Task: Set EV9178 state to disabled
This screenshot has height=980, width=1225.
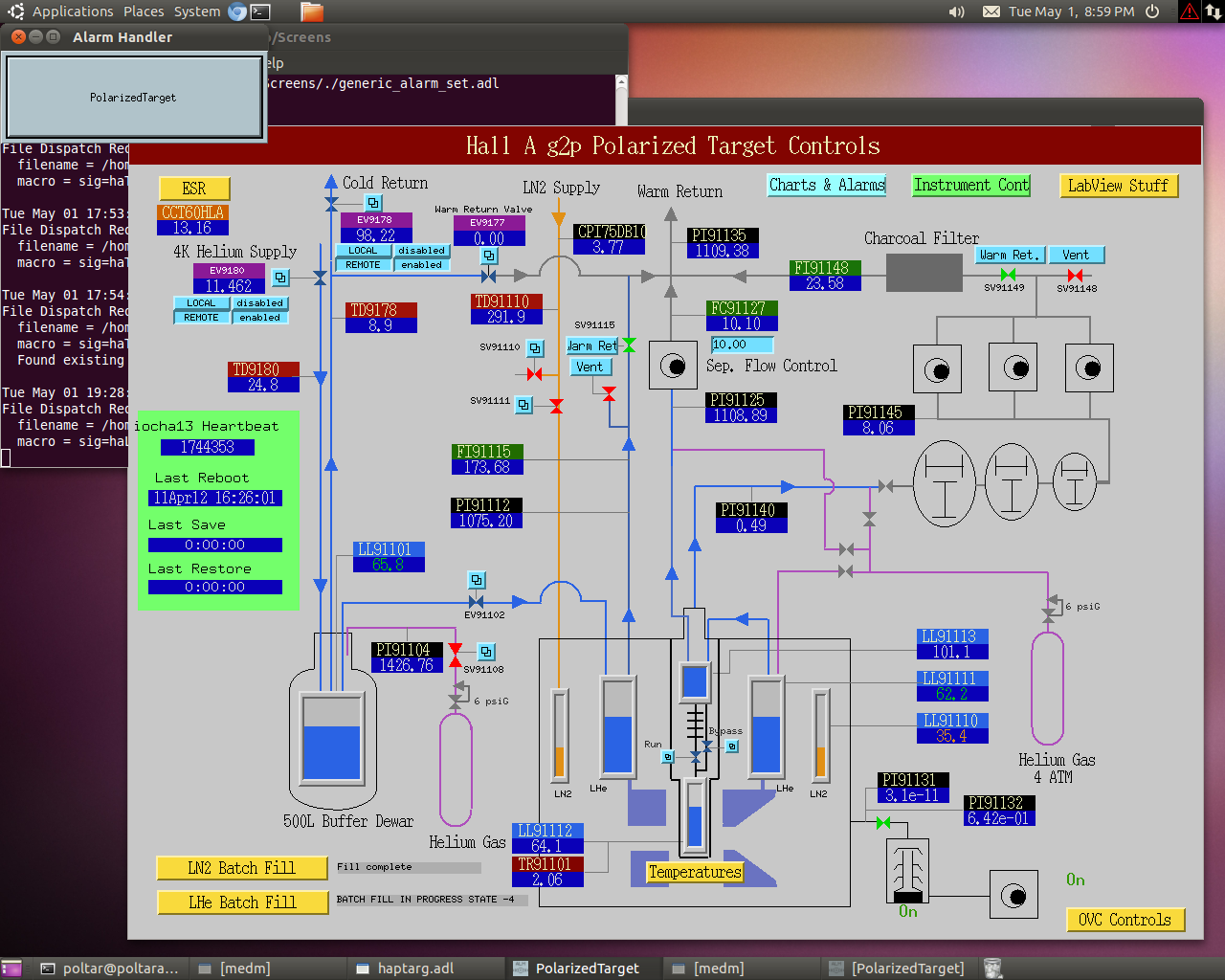Action: pyautogui.click(x=422, y=251)
